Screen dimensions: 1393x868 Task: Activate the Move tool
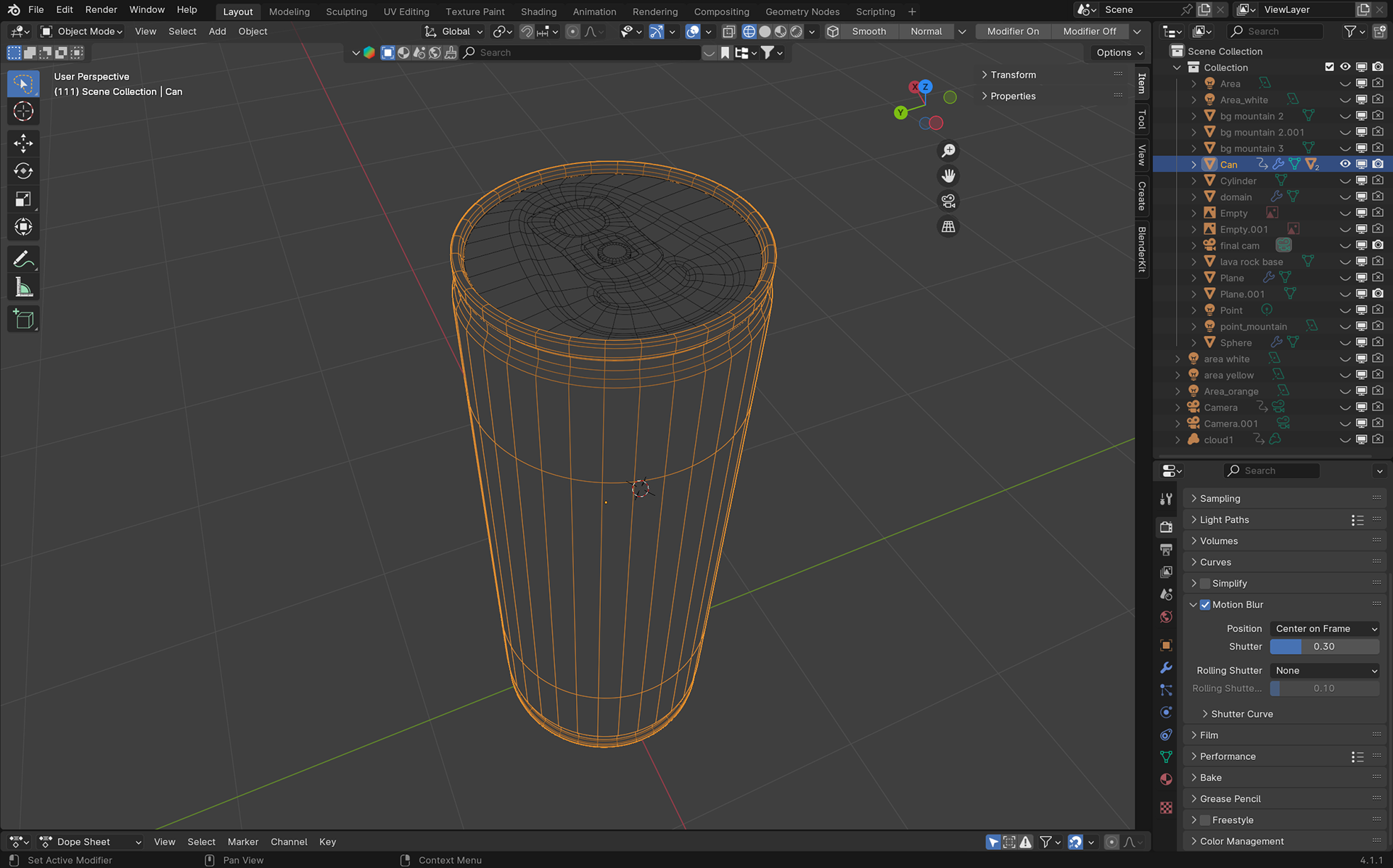(23, 144)
